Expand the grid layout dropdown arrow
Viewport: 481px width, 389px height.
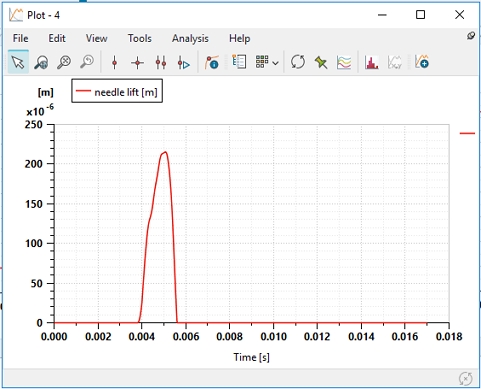(275, 63)
